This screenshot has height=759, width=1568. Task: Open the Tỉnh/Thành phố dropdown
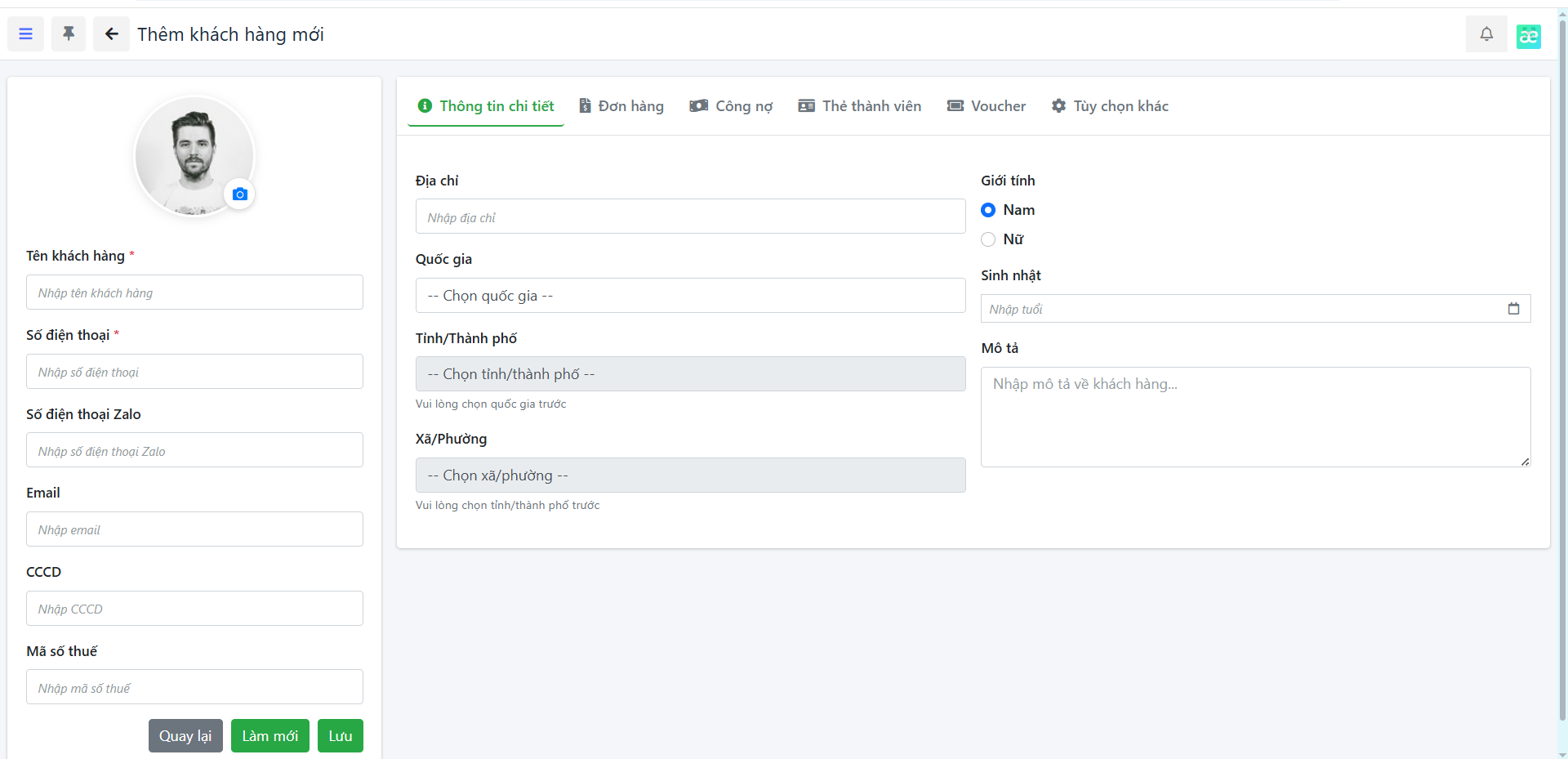click(x=690, y=374)
